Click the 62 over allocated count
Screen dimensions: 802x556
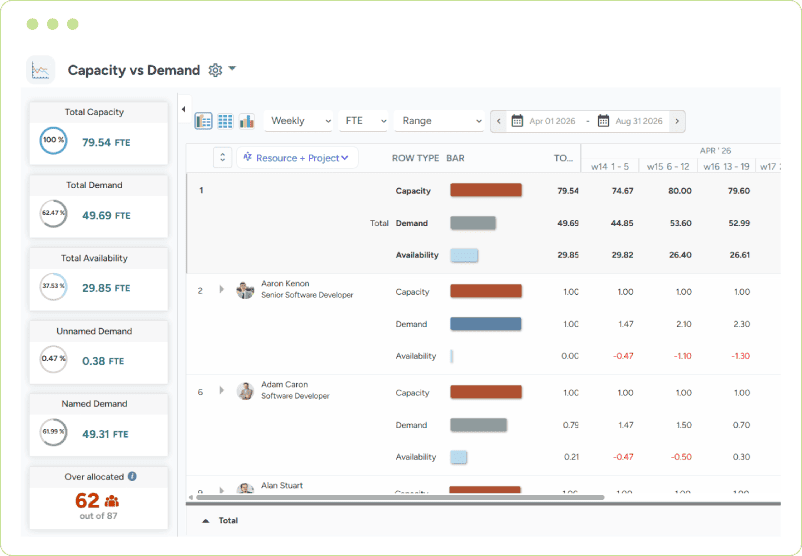87,501
